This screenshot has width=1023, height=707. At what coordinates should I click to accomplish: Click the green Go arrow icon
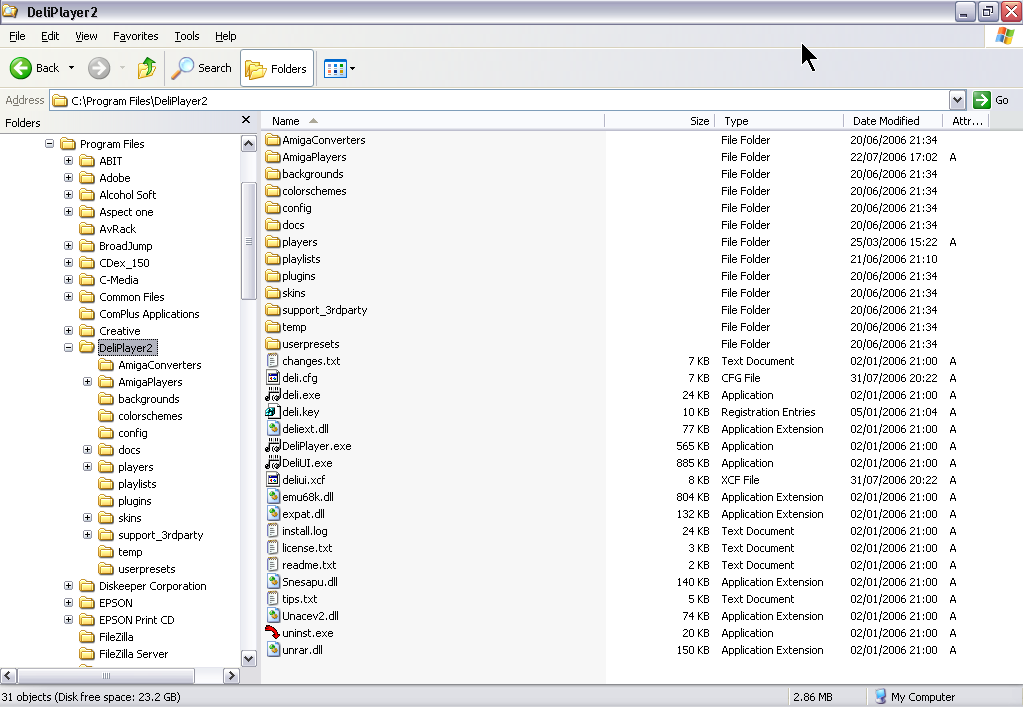(981, 100)
